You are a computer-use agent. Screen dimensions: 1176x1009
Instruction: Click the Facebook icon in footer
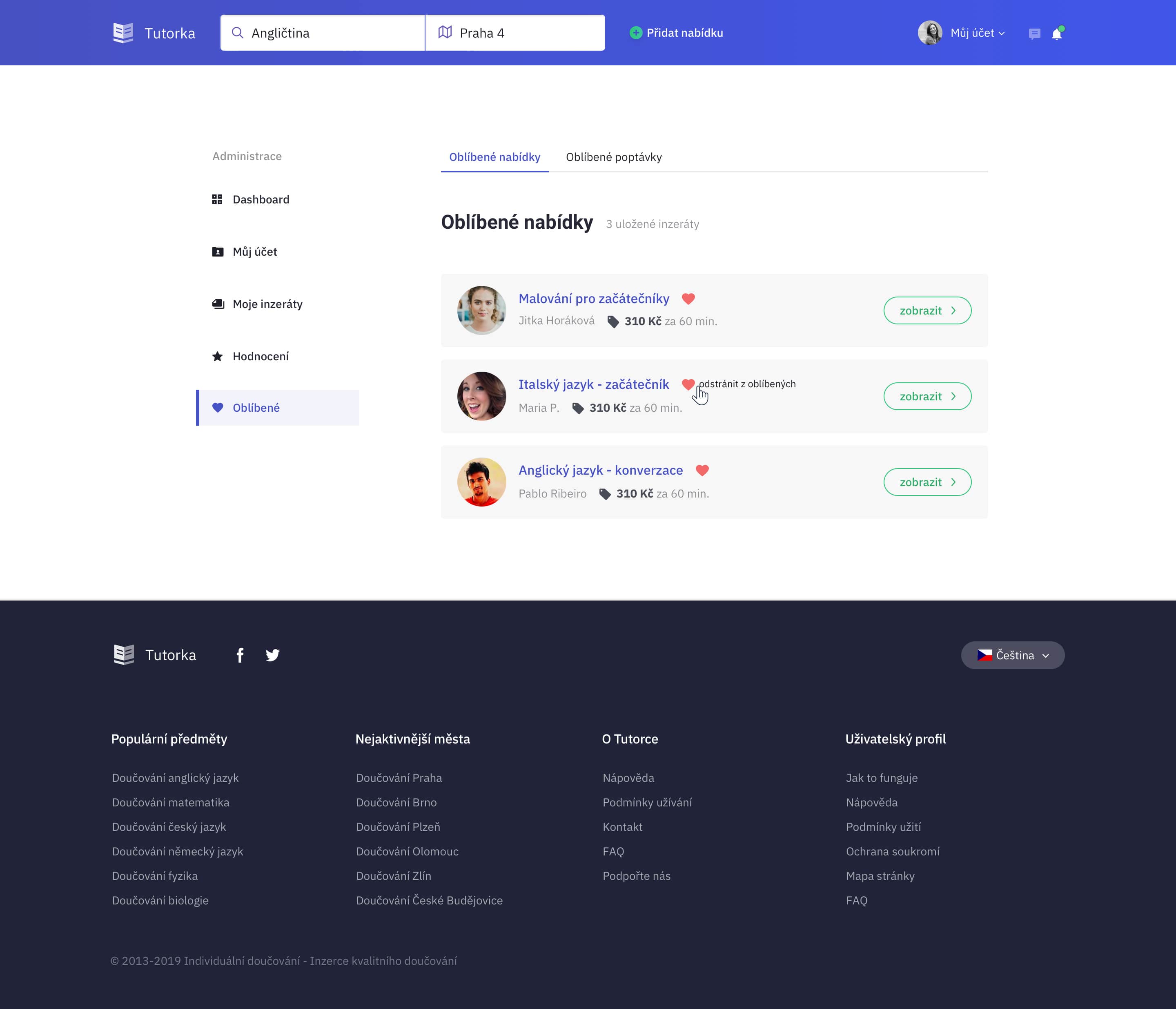(x=240, y=655)
